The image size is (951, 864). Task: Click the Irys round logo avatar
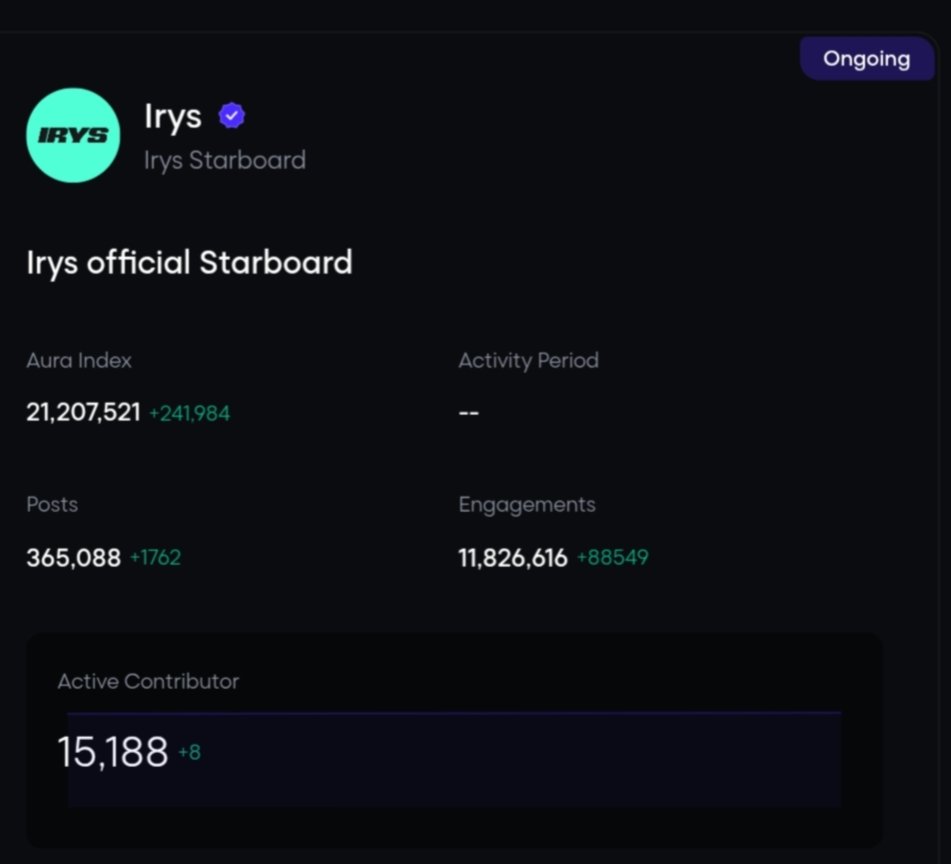[73, 135]
